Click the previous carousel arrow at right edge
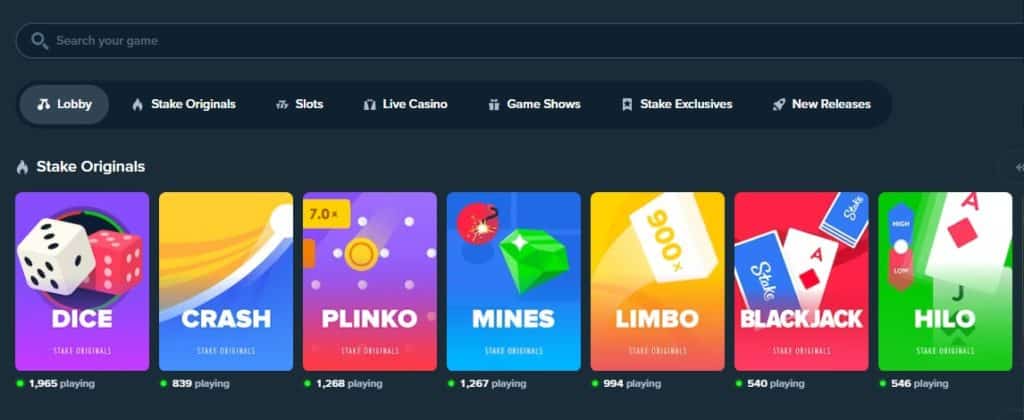 tap(1018, 168)
